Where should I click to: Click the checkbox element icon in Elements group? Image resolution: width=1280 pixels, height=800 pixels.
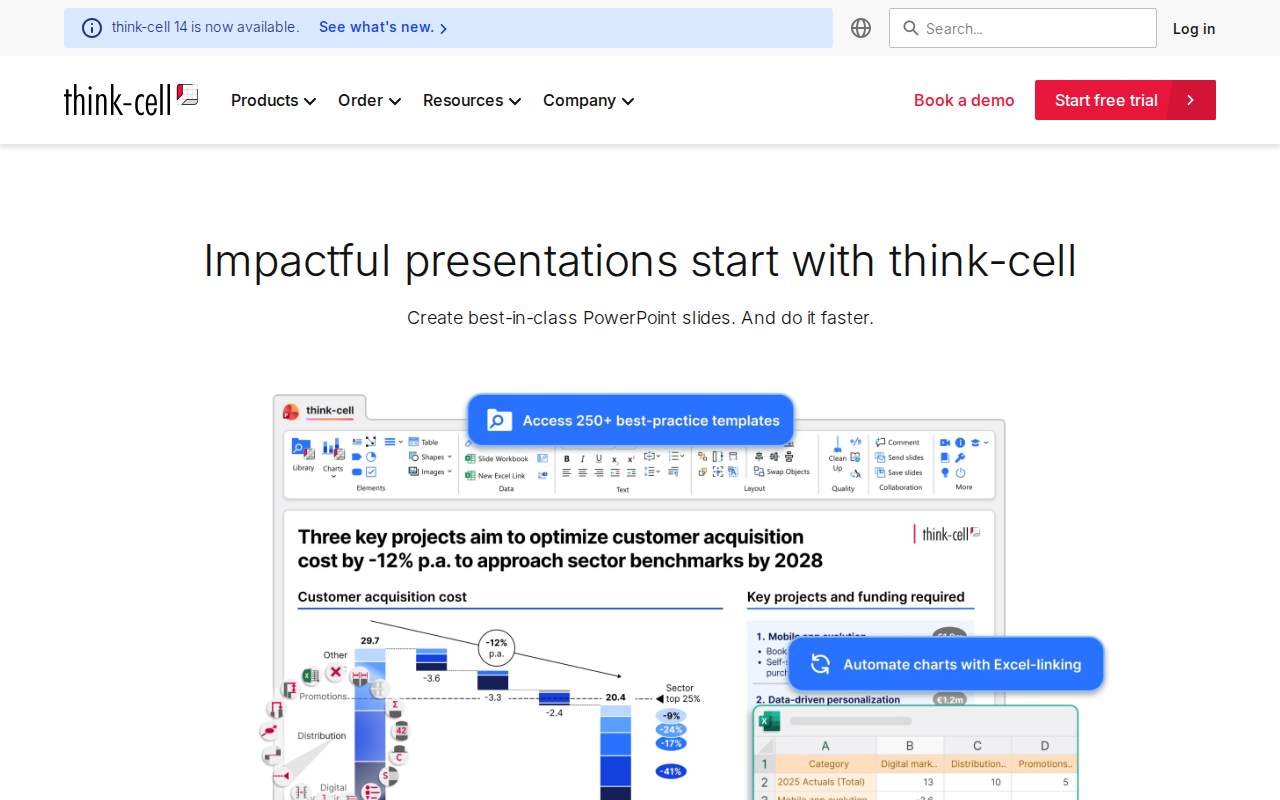371,472
